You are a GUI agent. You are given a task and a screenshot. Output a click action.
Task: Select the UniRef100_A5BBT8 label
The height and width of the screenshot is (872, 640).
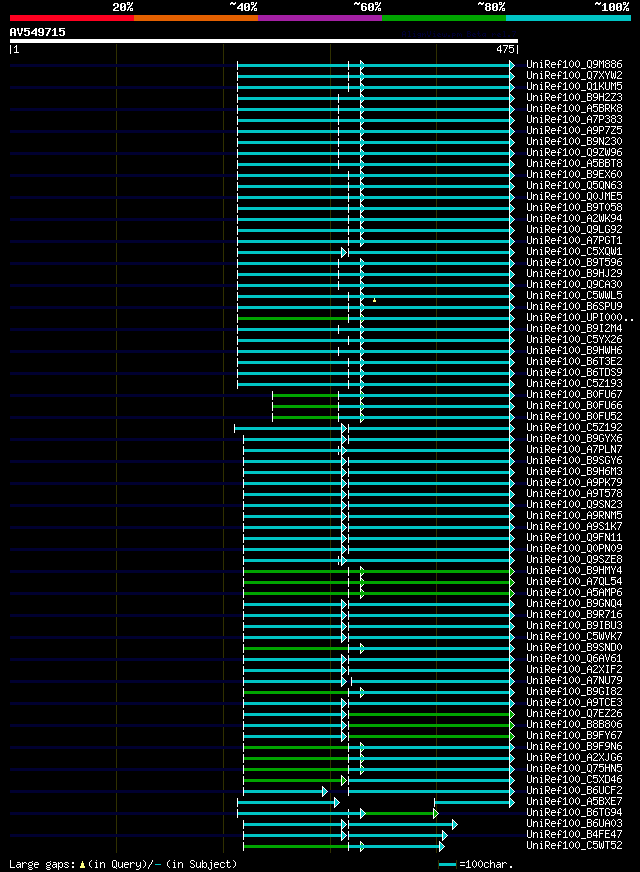tap(574, 164)
